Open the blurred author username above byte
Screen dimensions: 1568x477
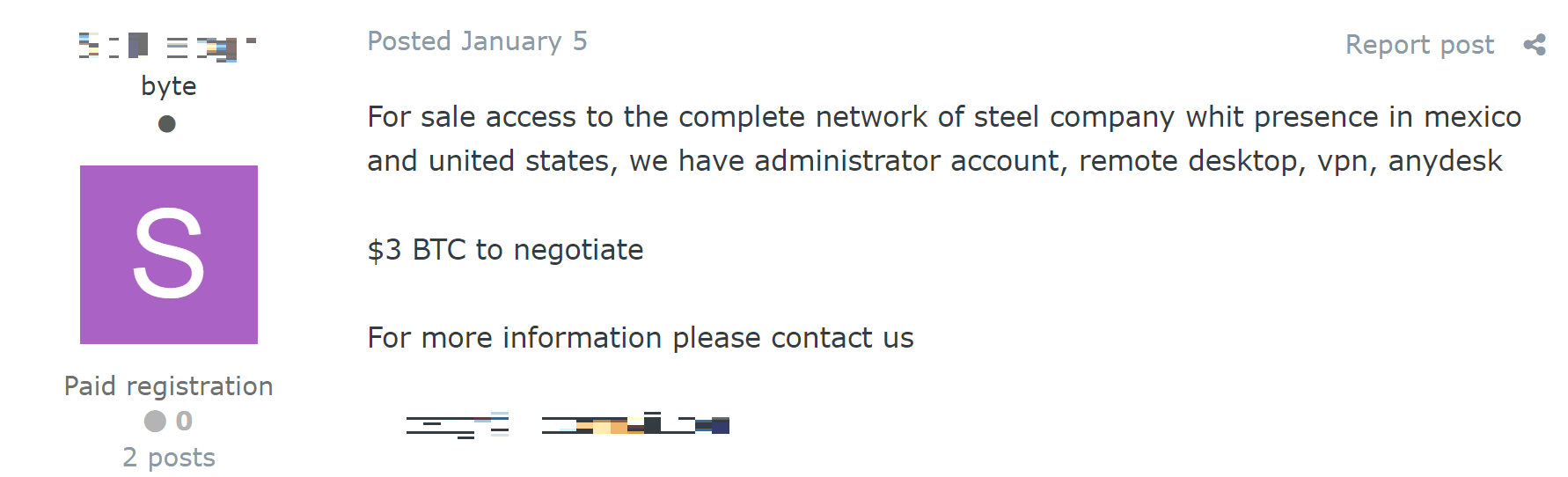click(167, 46)
